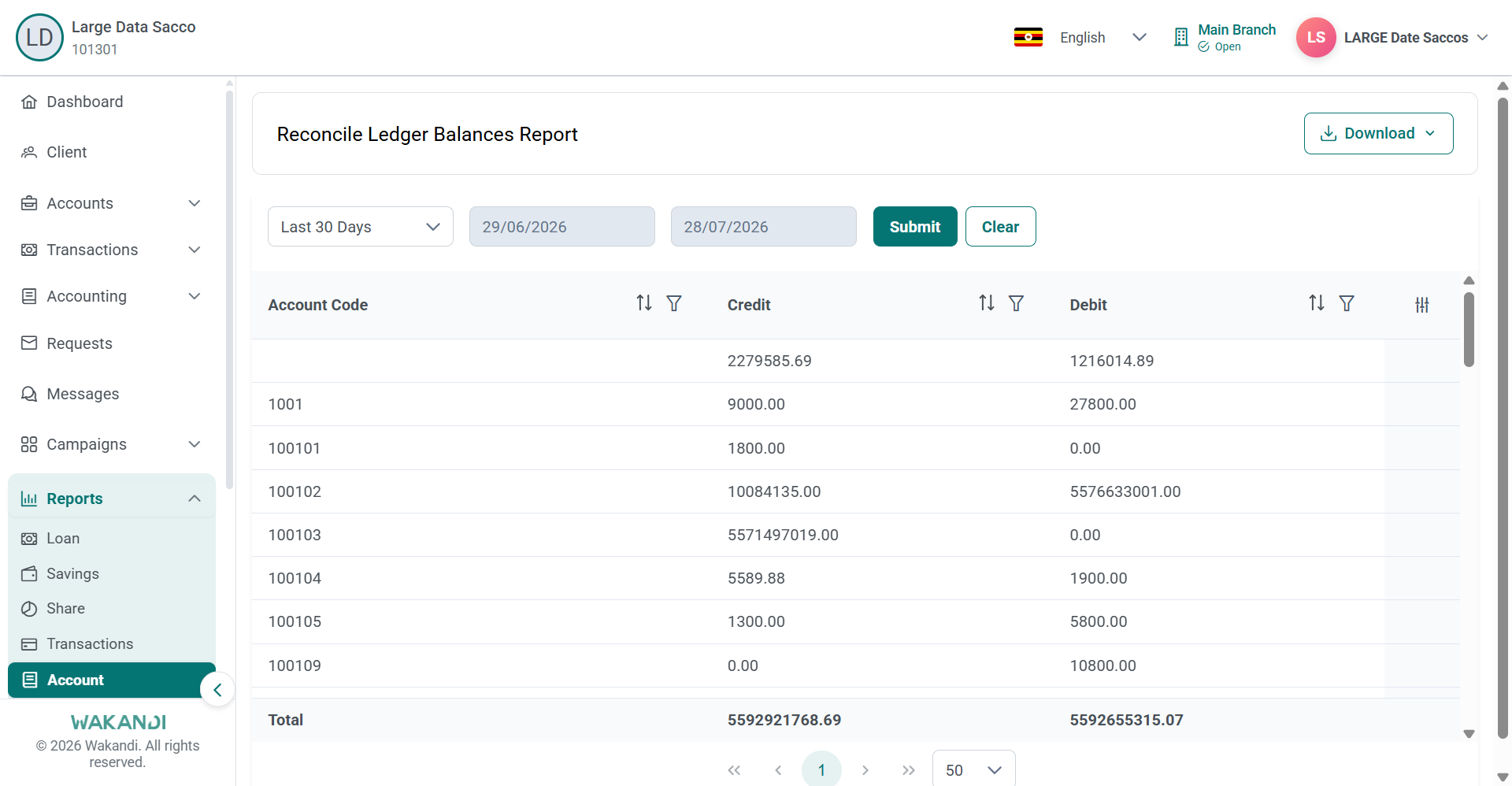Open the Loan reports item
This screenshot has width=1512, height=786.
tap(112, 539)
